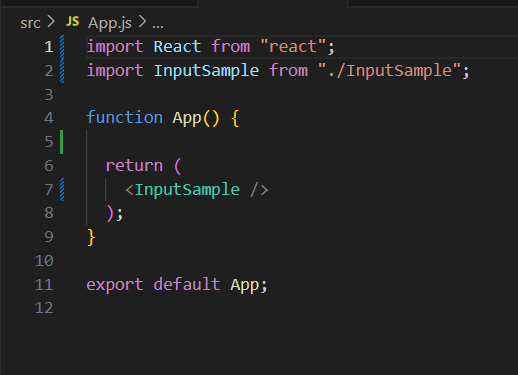Click the function keyword on line 4
518x375 pixels.
(125, 118)
